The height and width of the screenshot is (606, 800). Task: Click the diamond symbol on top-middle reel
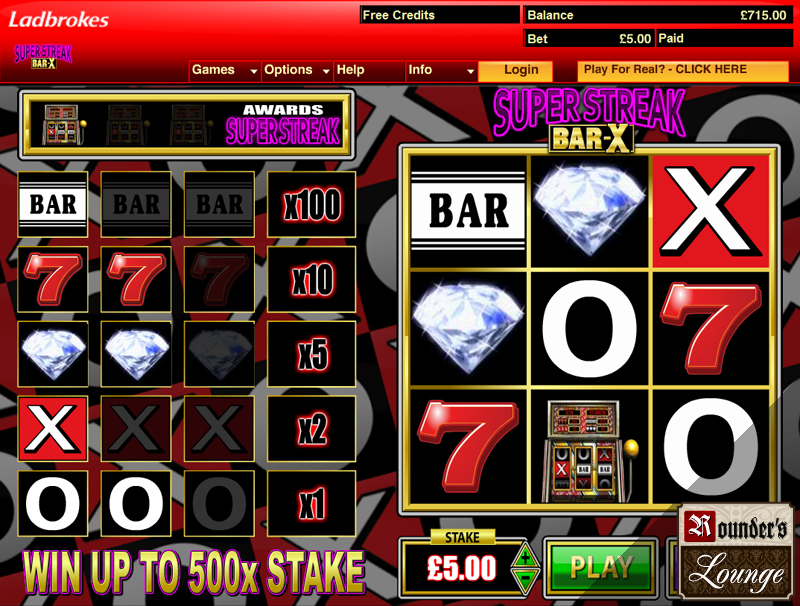[x=589, y=212]
